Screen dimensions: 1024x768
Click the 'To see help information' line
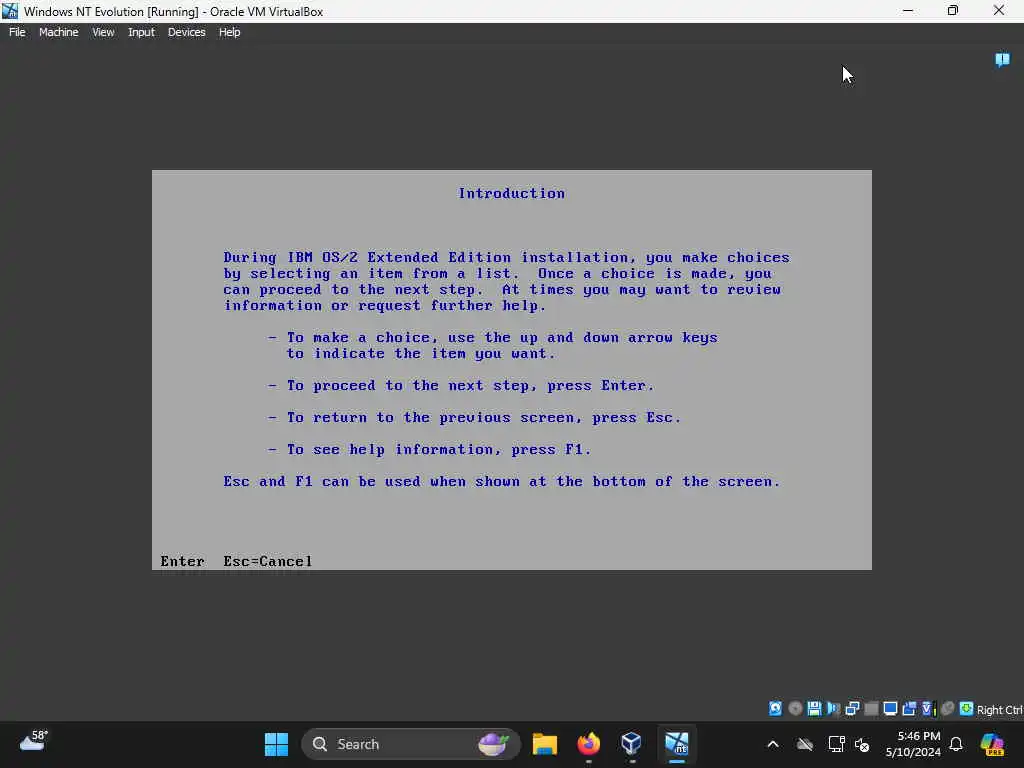tap(429, 449)
